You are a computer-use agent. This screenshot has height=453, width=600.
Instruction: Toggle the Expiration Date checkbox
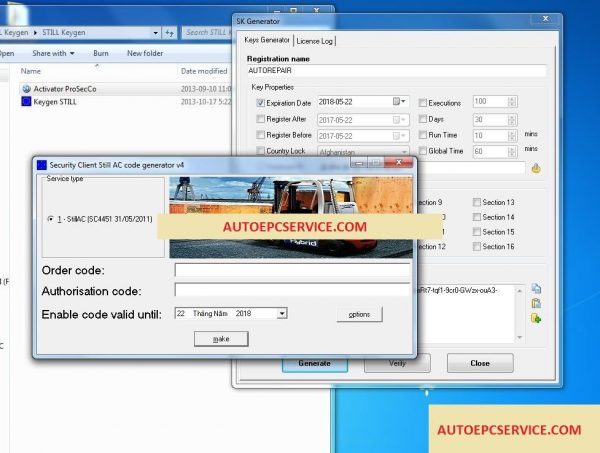click(261, 103)
